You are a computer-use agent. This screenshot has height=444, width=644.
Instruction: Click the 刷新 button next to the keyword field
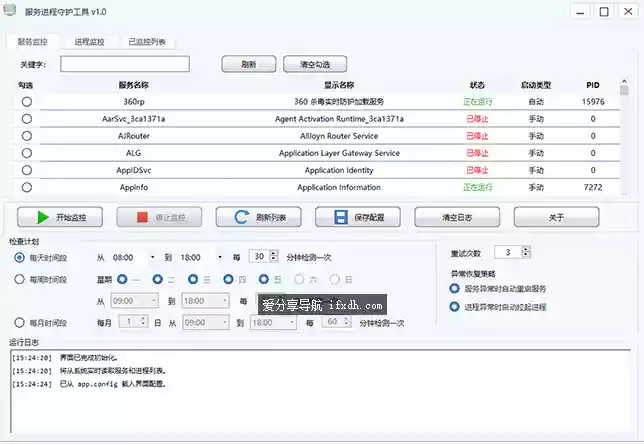tap(248, 64)
